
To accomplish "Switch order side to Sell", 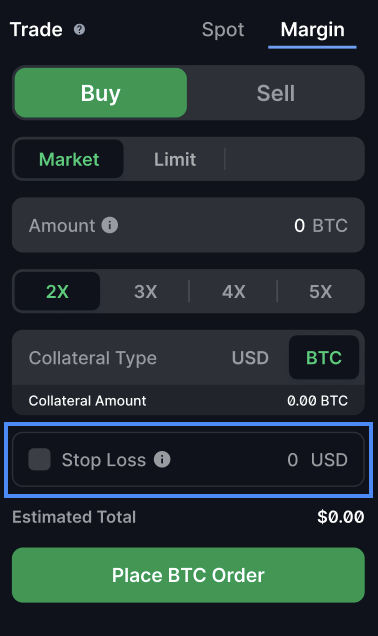I will pyautogui.click(x=276, y=93).
